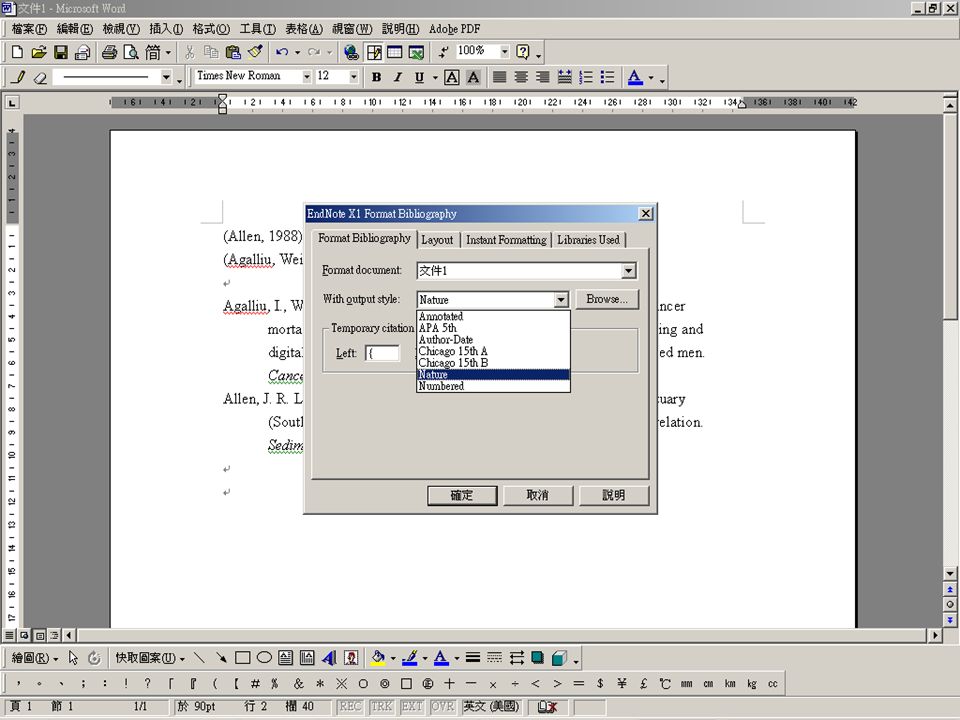Screen dimensions: 960x720
Task: Click the Font Color icon in drawing toolbar
Action: 441,658
